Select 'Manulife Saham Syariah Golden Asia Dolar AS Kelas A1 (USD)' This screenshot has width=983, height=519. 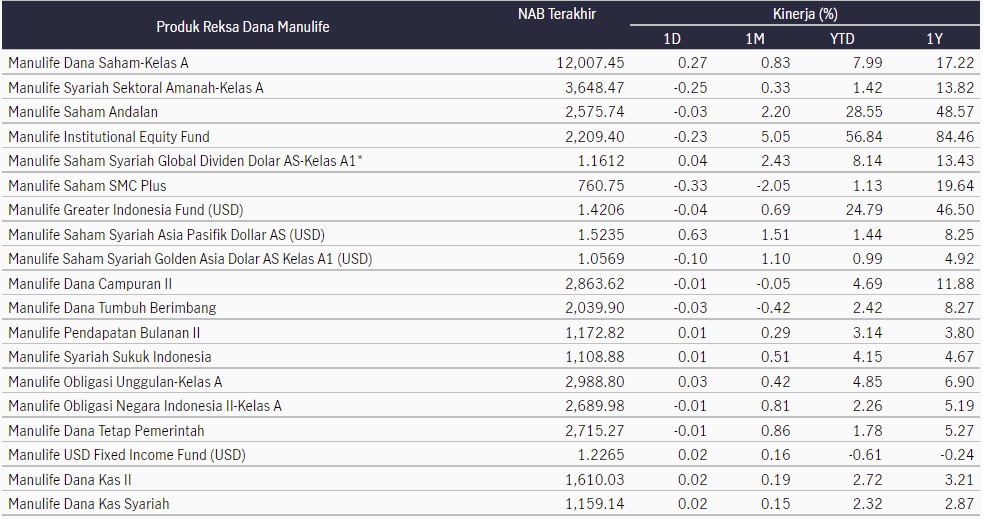[x=191, y=259]
